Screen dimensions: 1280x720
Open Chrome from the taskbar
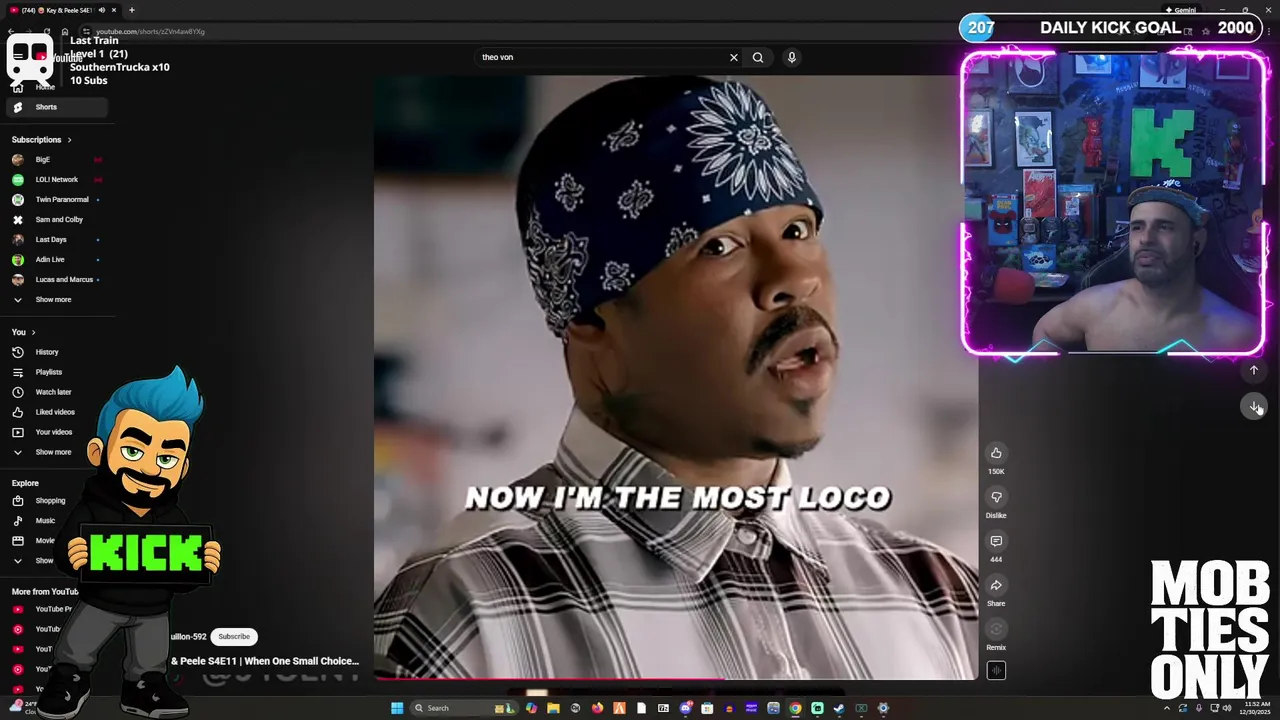click(795, 708)
